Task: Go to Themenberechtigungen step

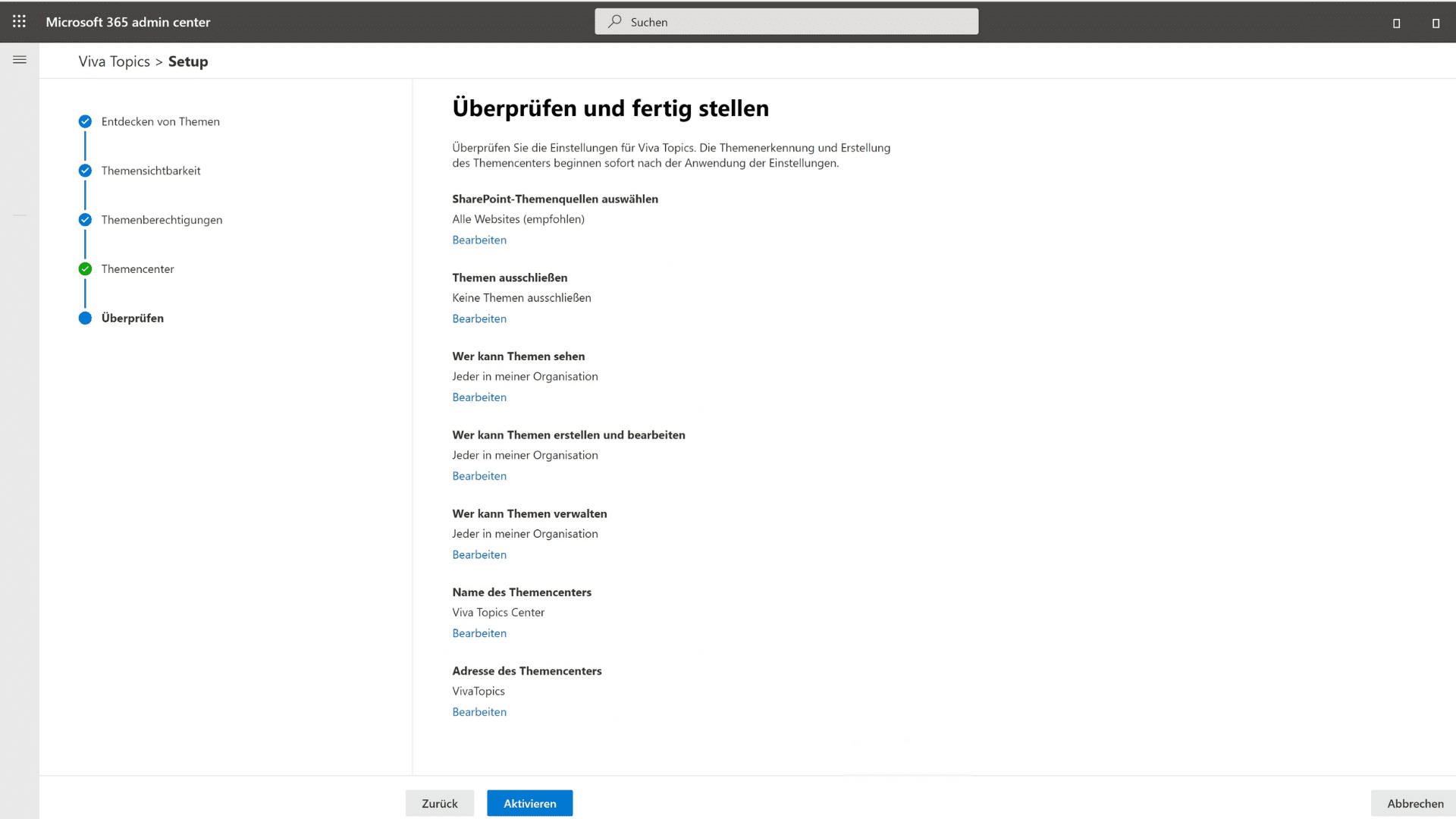Action: point(162,220)
